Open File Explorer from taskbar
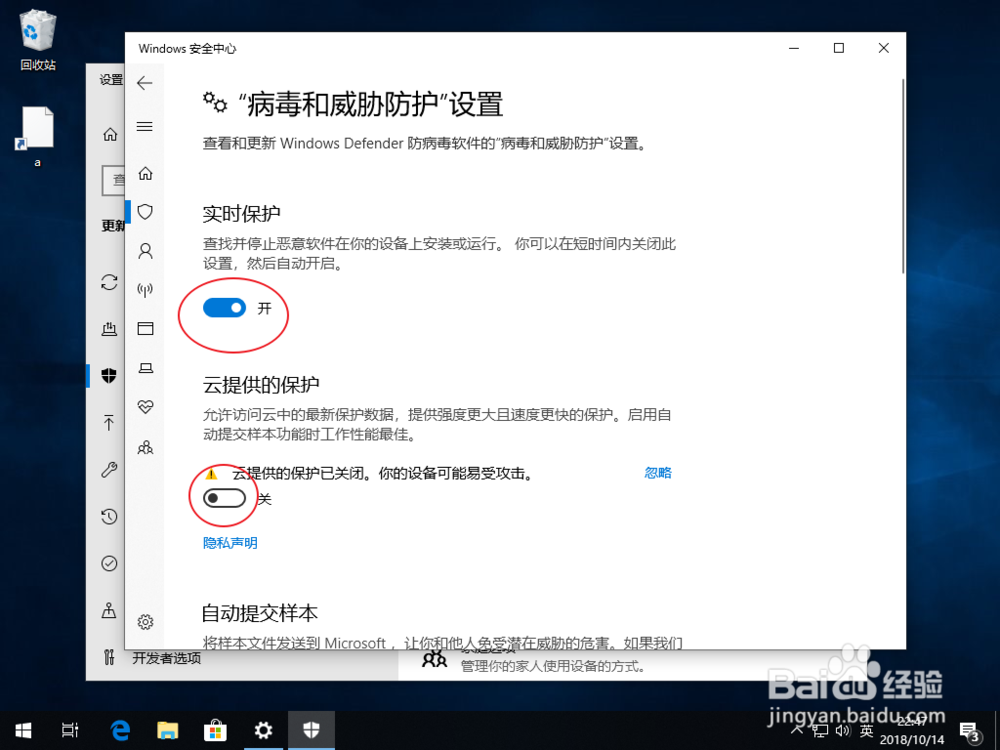Screen dimensions: 1000x750 [168, 730]
